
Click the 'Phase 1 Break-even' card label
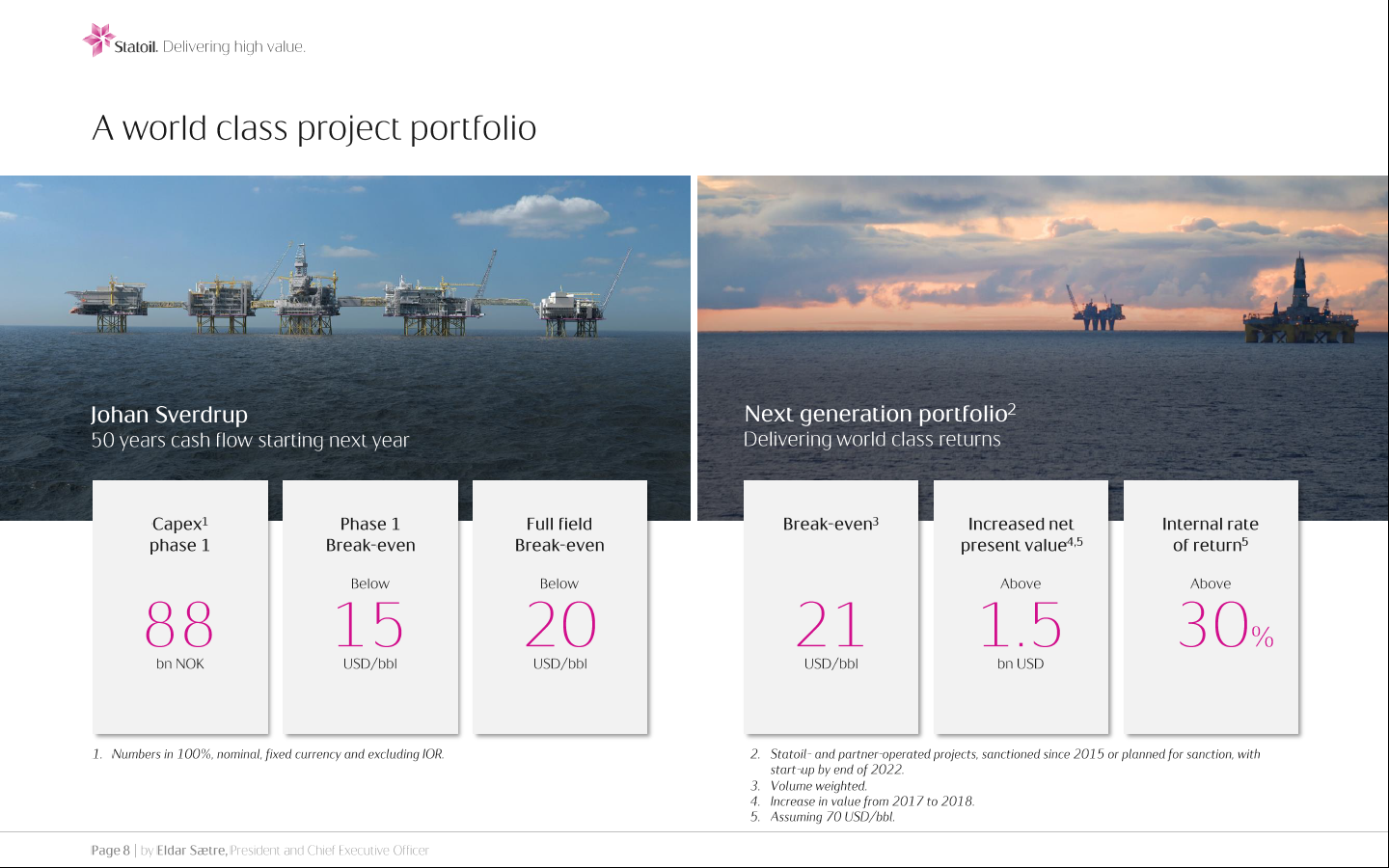(370, 534)
